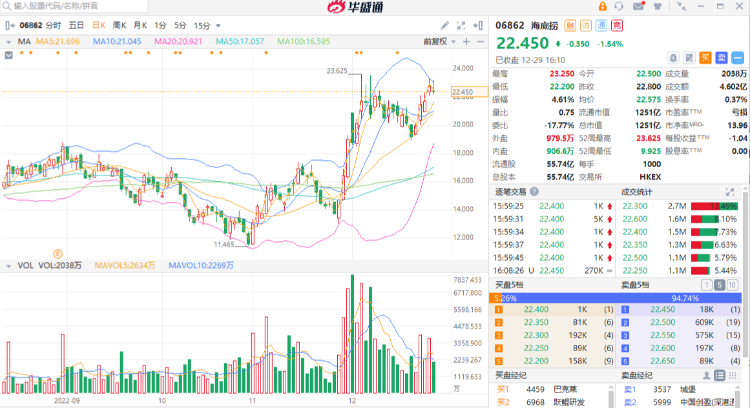Click the 5.26% / 94.74% bid-ask ratio bar
The image size is (750, 408).
point(615,298)
